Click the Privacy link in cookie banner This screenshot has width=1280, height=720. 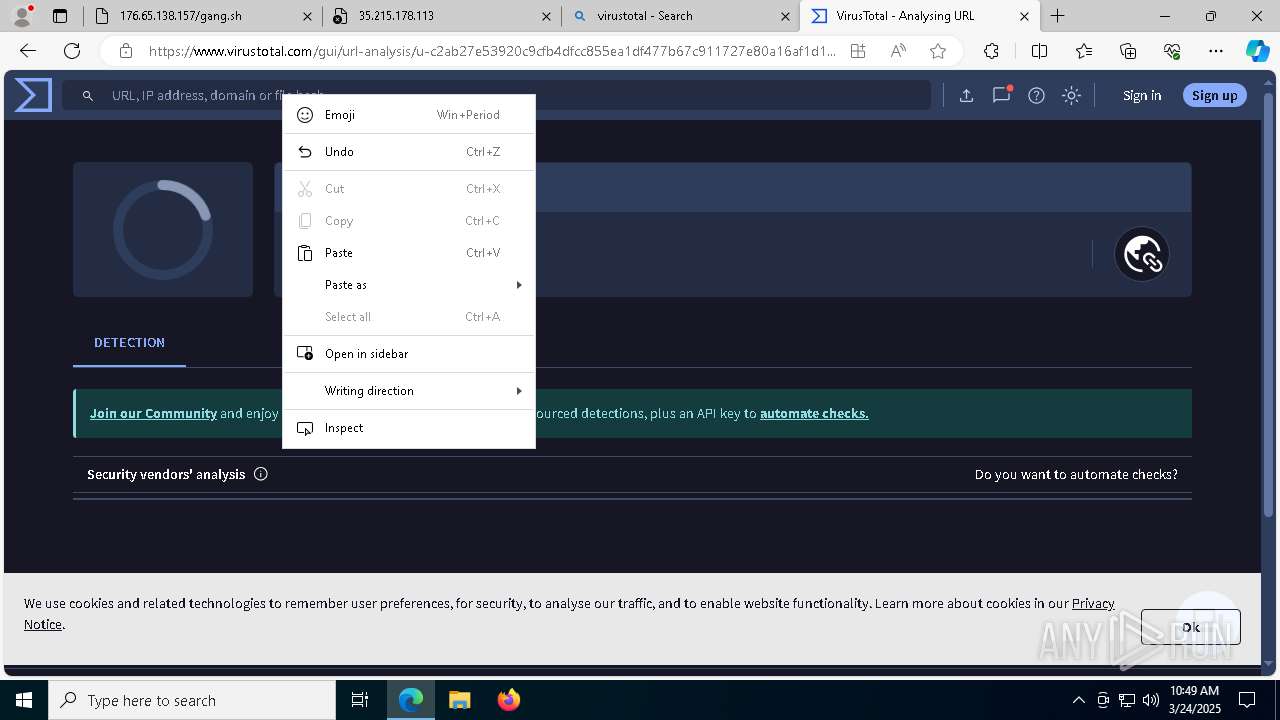(1093, 603)
